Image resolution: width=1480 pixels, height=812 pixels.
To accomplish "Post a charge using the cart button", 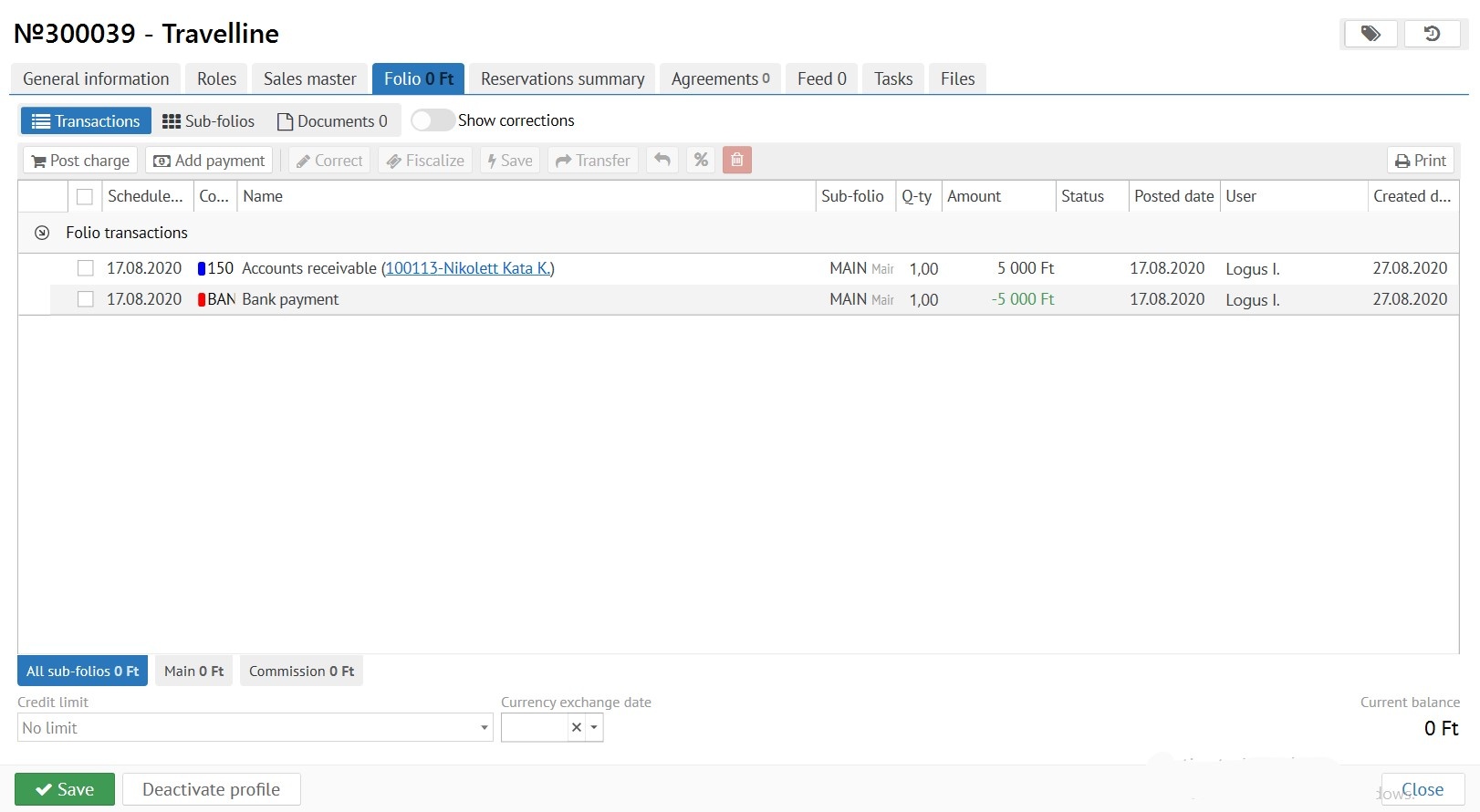I will click(x=80, y=161).
